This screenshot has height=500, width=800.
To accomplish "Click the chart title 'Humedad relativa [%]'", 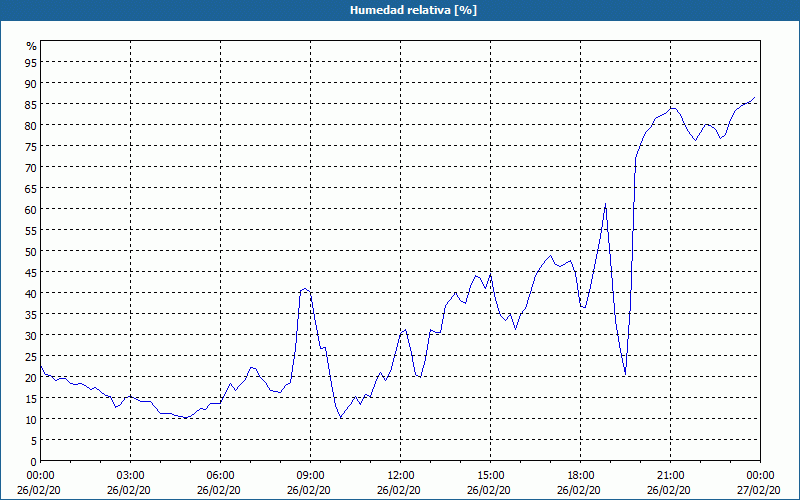I will [x=413, y=10].
